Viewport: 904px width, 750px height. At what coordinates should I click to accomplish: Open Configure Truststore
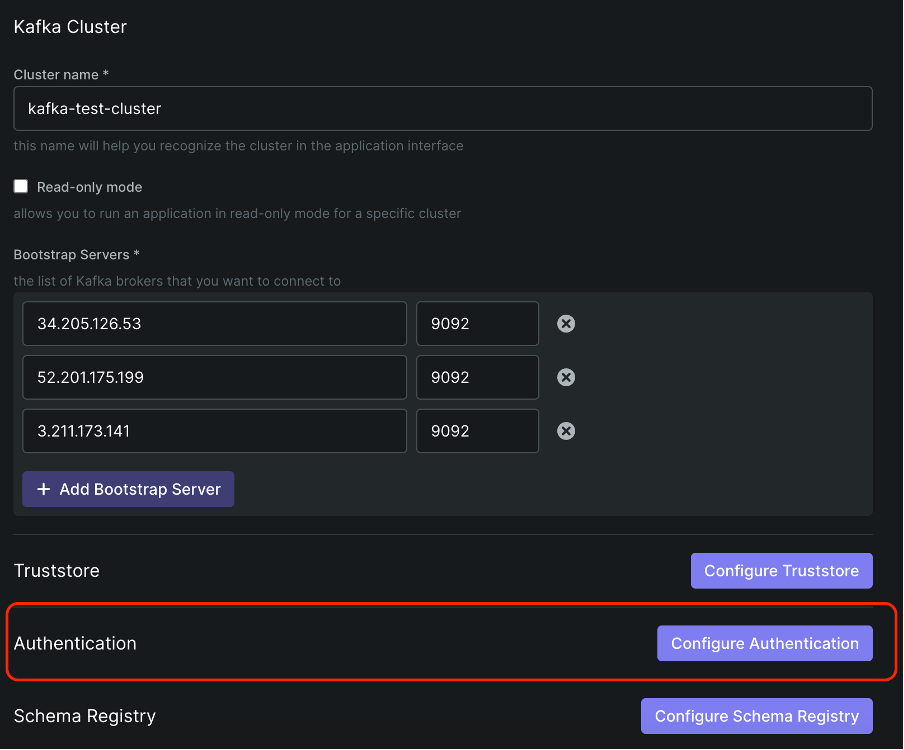781,571
